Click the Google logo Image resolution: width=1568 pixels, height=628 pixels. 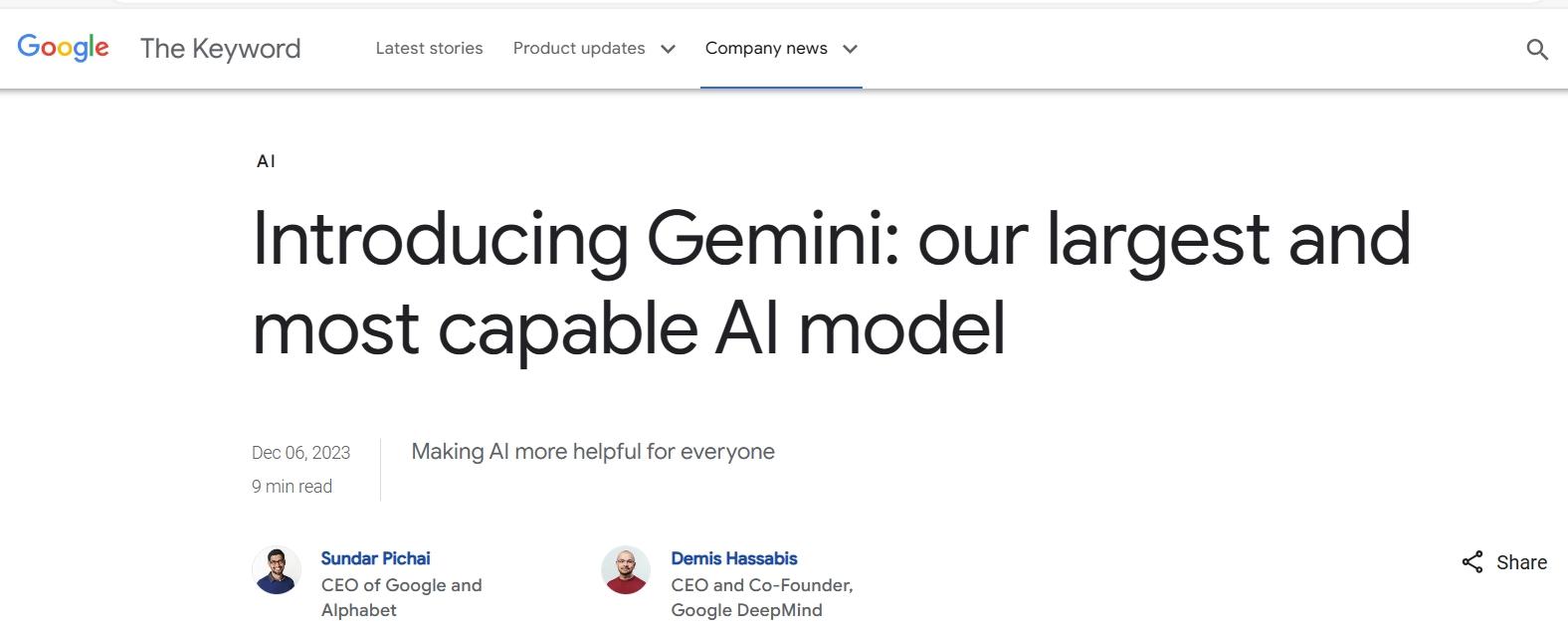63,47
